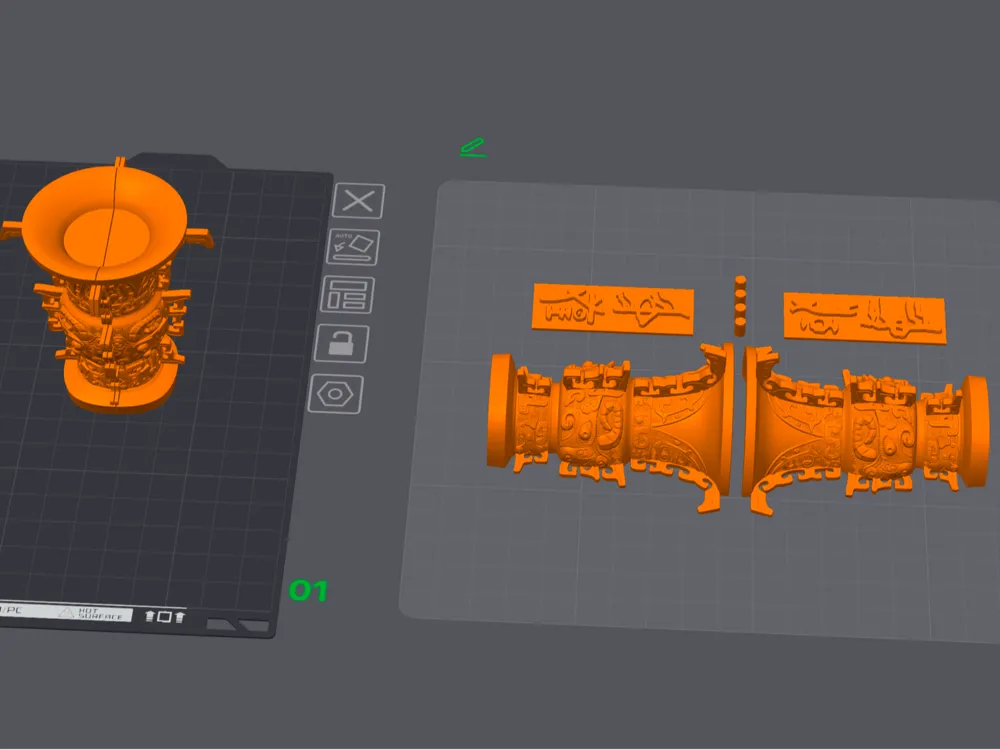Run auto orient on plate 01

tap(353, 247)
